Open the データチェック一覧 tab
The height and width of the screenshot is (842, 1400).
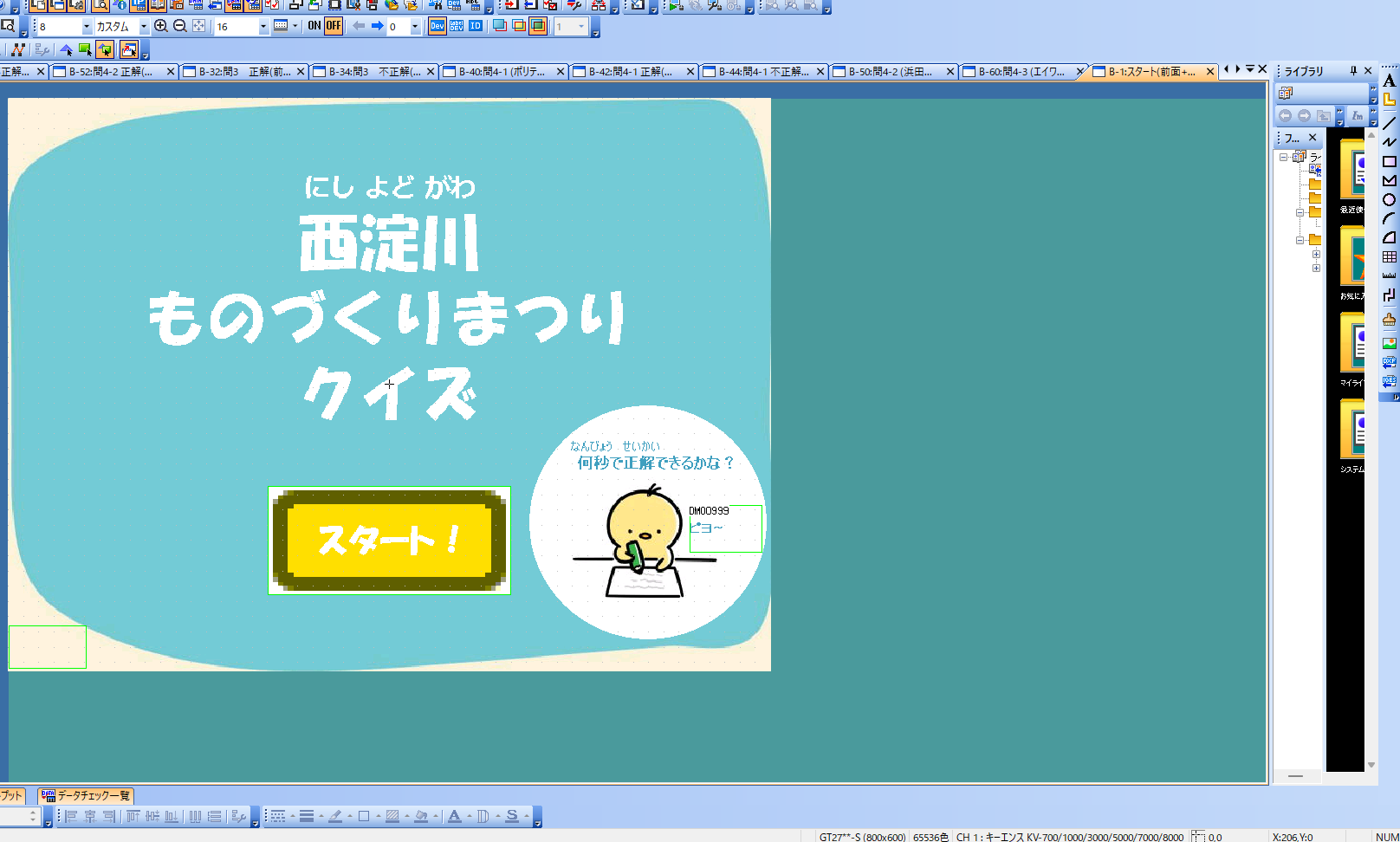pyautogui.click(x=86, y=795)
